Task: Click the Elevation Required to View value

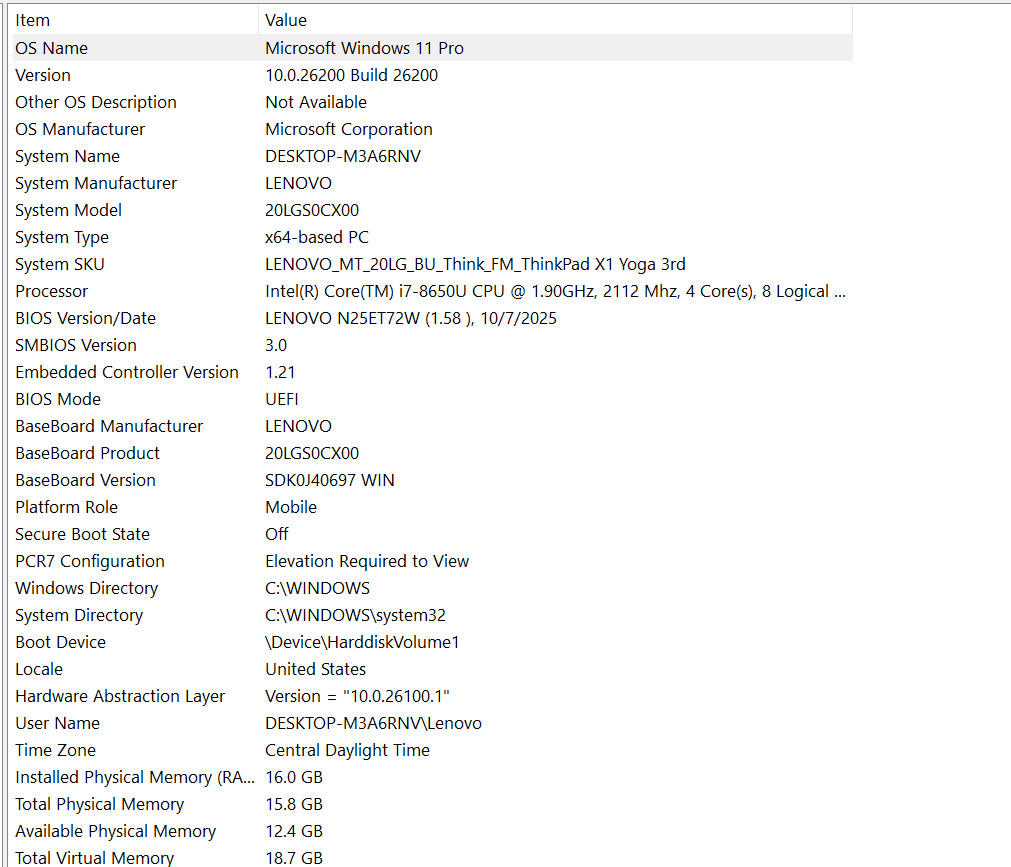Action: click(367, 562)
